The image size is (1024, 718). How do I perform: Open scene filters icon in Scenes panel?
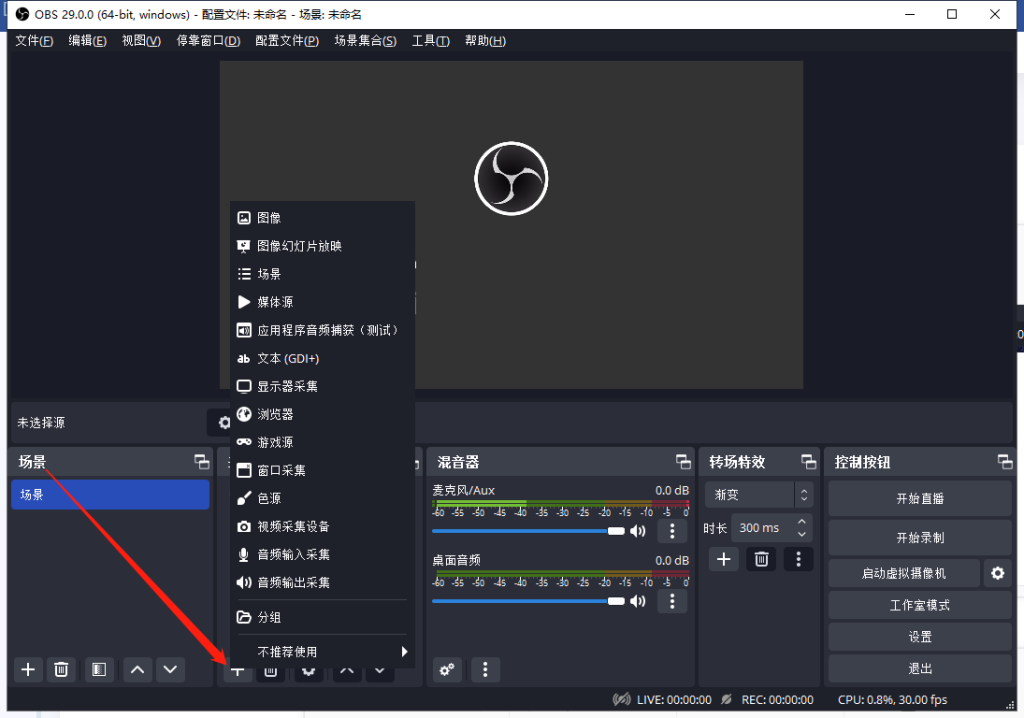(98, 669)
